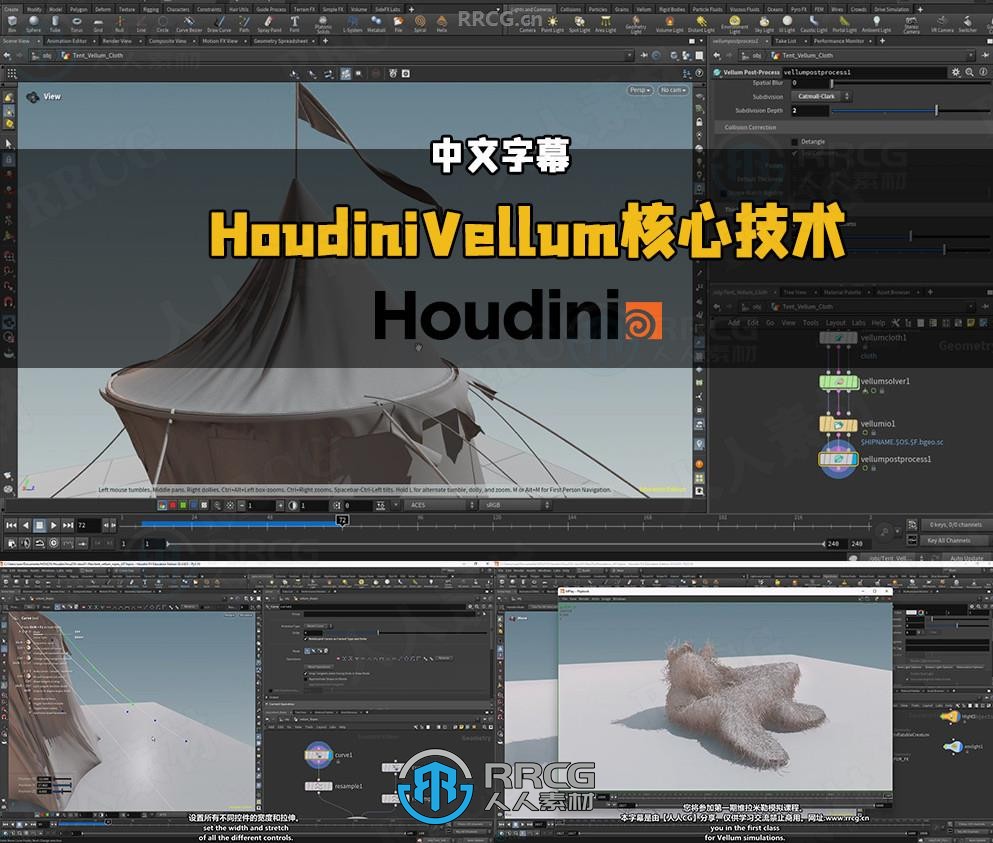Jump to the first frame

(x=11, y=525)
